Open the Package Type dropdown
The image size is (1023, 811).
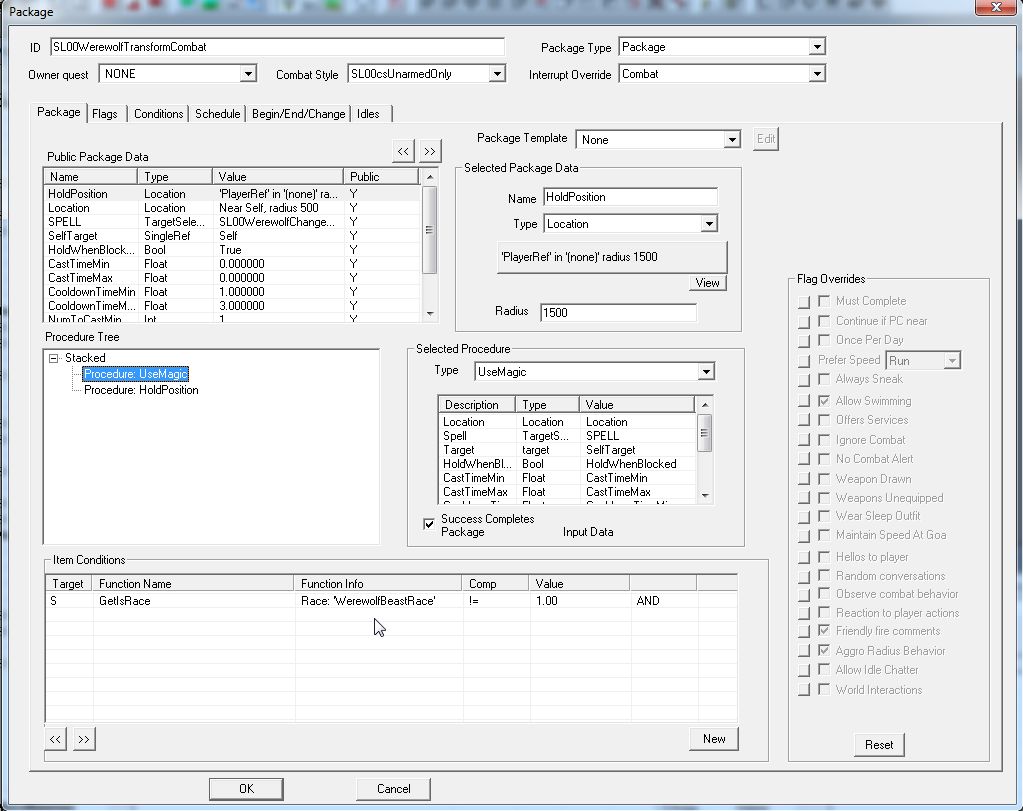tap(816, 47)
